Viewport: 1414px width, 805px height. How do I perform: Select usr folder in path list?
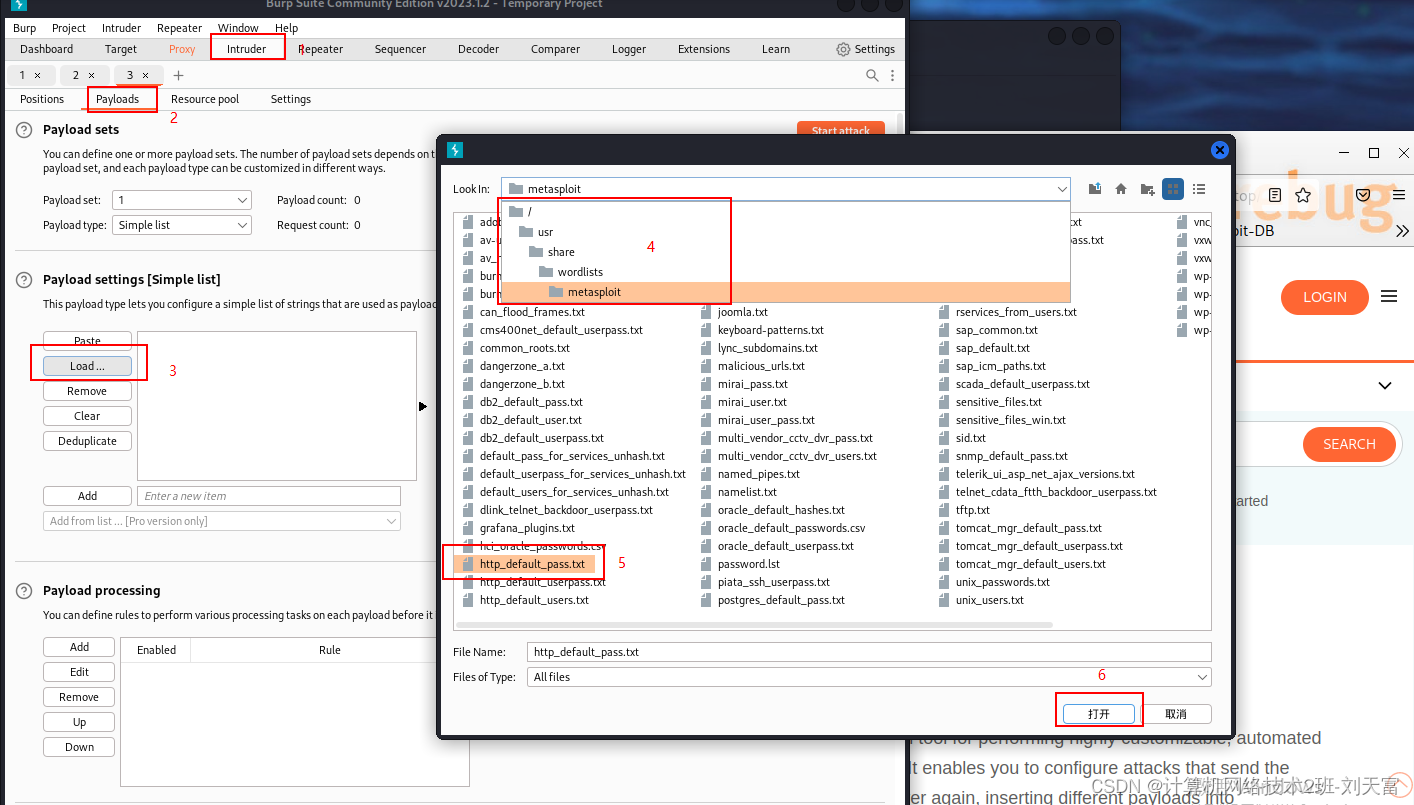[x=784, y=232]
